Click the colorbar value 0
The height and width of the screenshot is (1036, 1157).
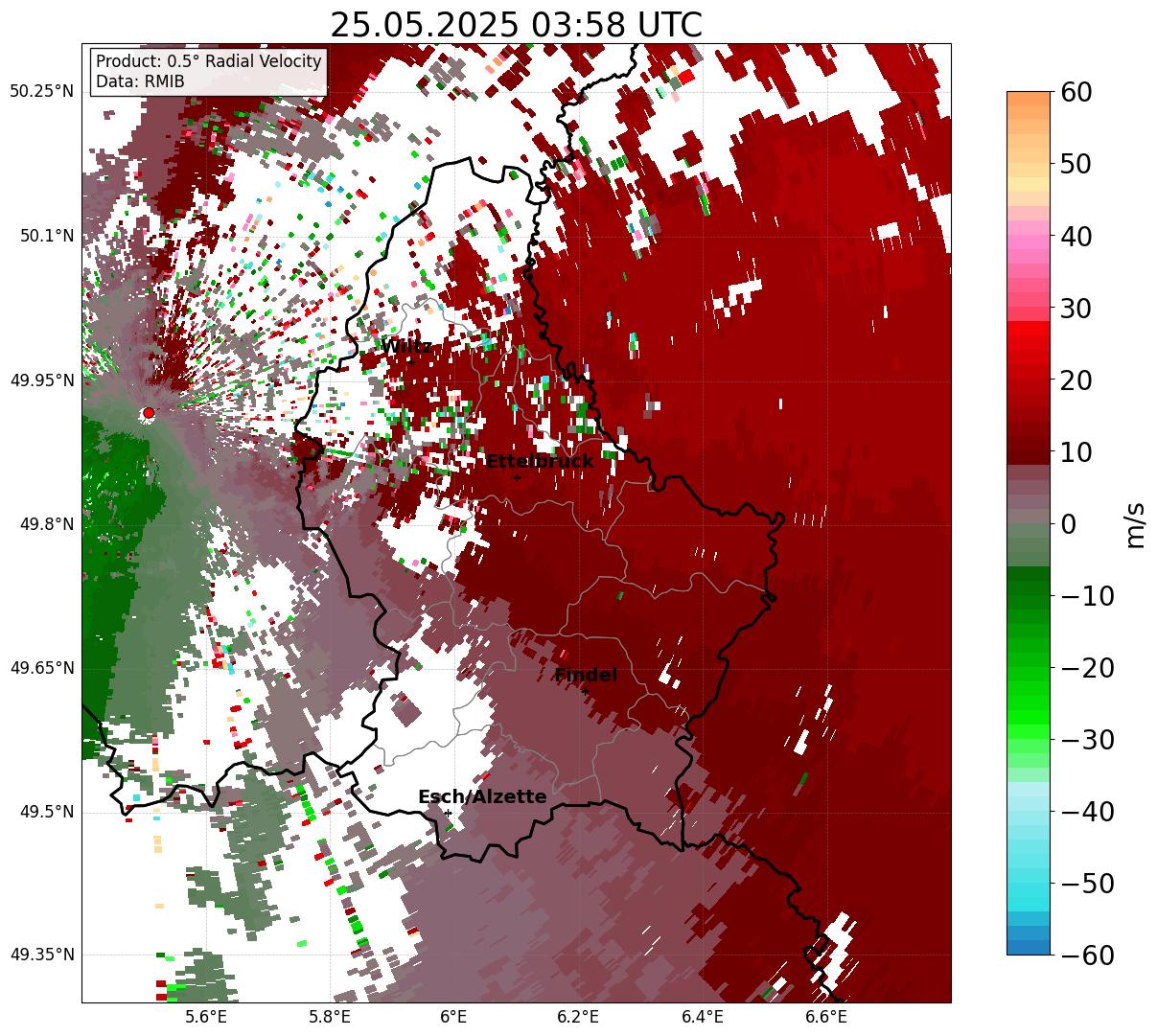click(x=1068, y=524)
